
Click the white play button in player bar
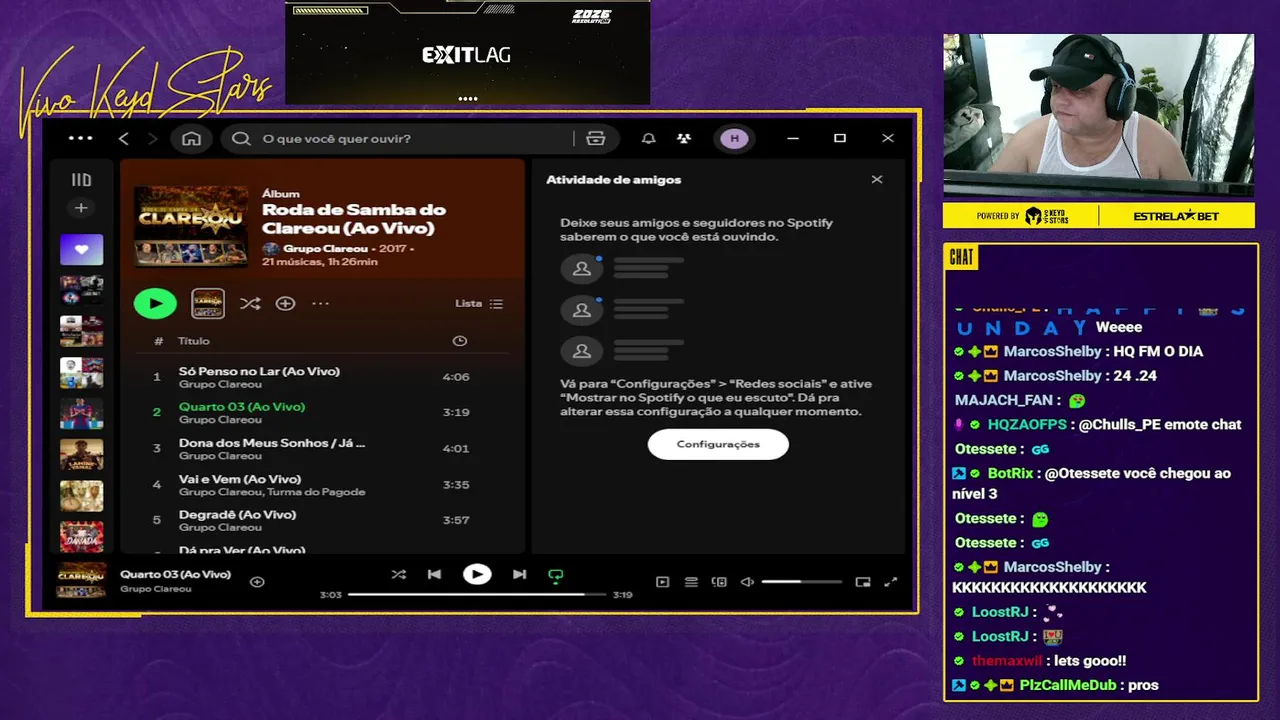point(477,574)
